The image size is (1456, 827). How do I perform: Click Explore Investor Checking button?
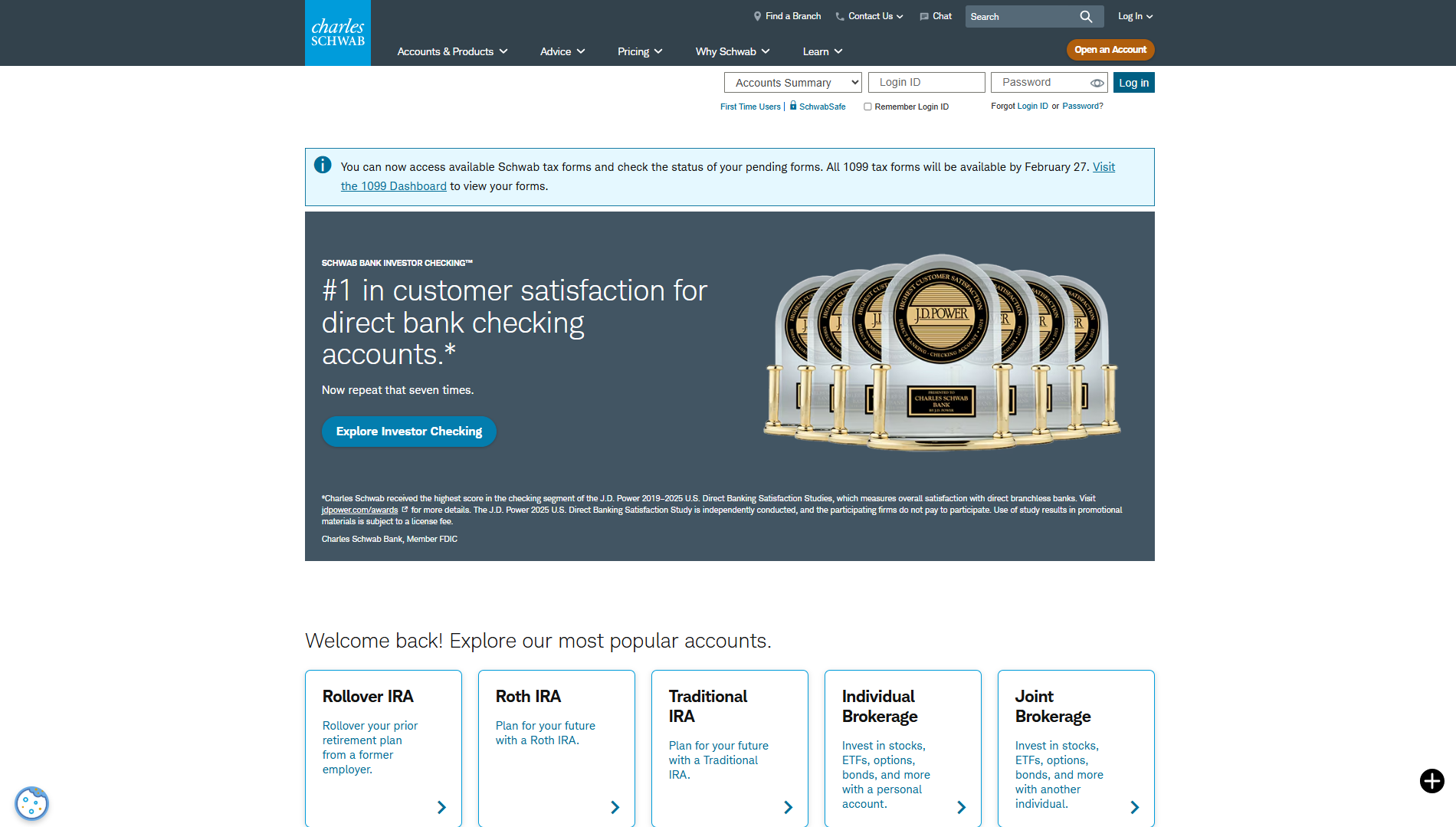click(409, 432)
